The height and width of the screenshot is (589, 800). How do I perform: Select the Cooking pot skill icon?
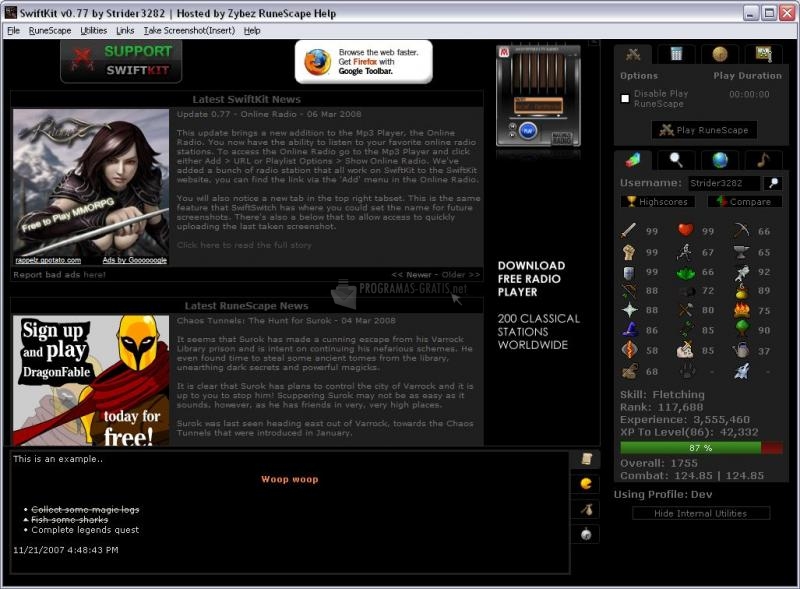pyautogui.click(x=741, y=291)
